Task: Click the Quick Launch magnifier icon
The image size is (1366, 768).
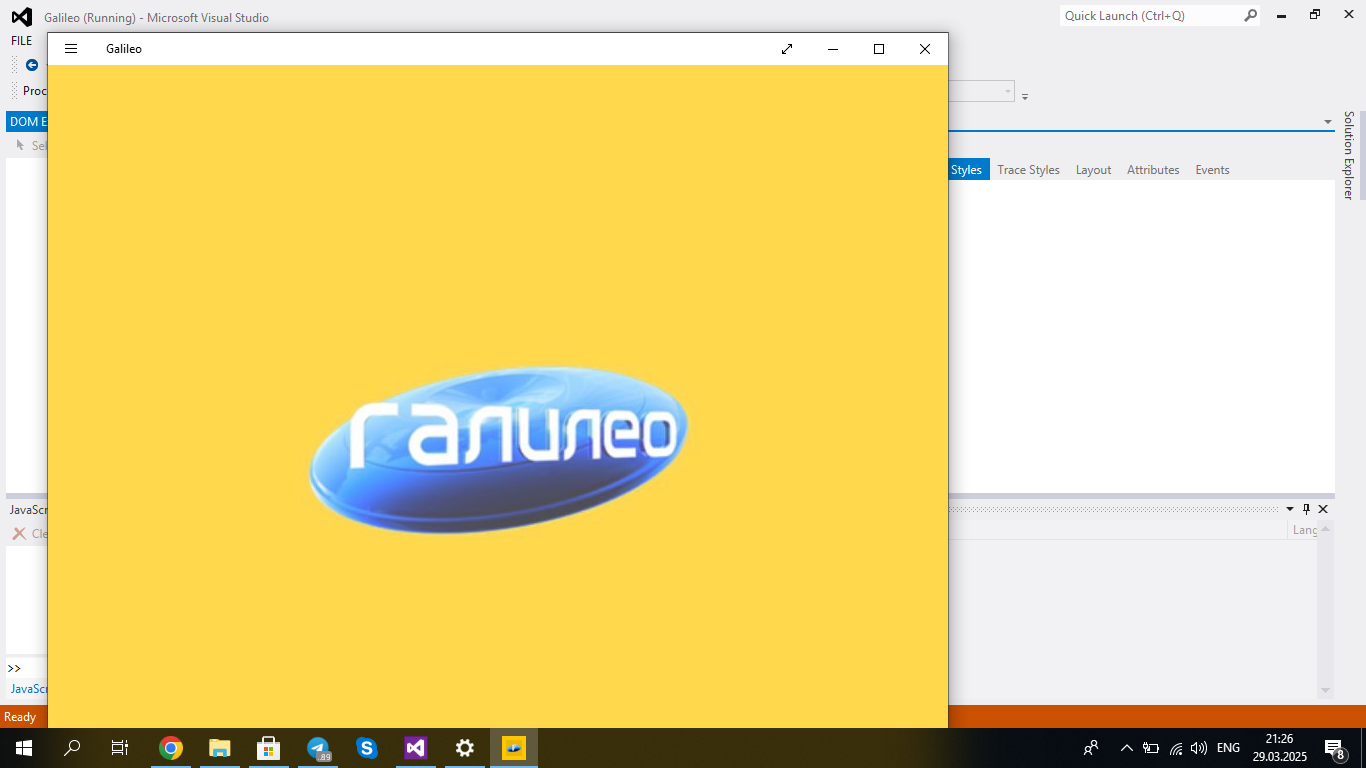Action: pyautogui.click(x=1250, y=16)
